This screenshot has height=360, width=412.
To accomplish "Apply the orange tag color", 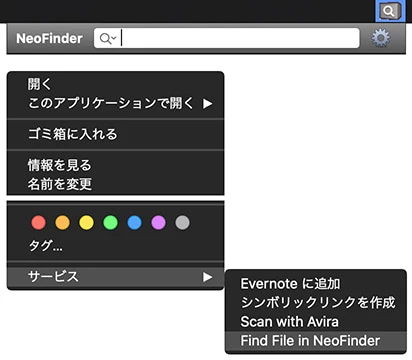I will (x=63, y=223).
